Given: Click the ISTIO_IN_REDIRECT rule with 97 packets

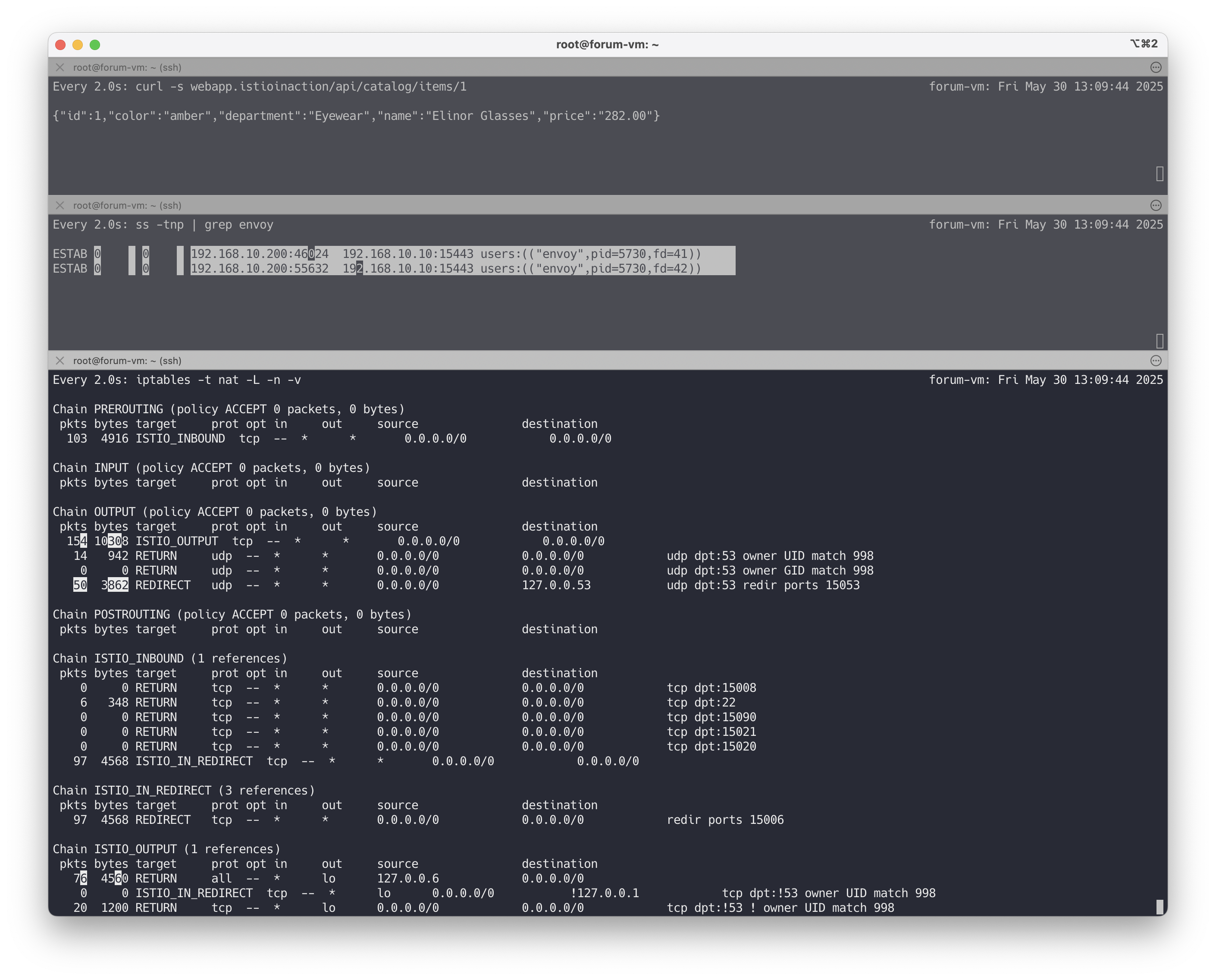Looking at the screenshot, I should click(x=356, y=762).
